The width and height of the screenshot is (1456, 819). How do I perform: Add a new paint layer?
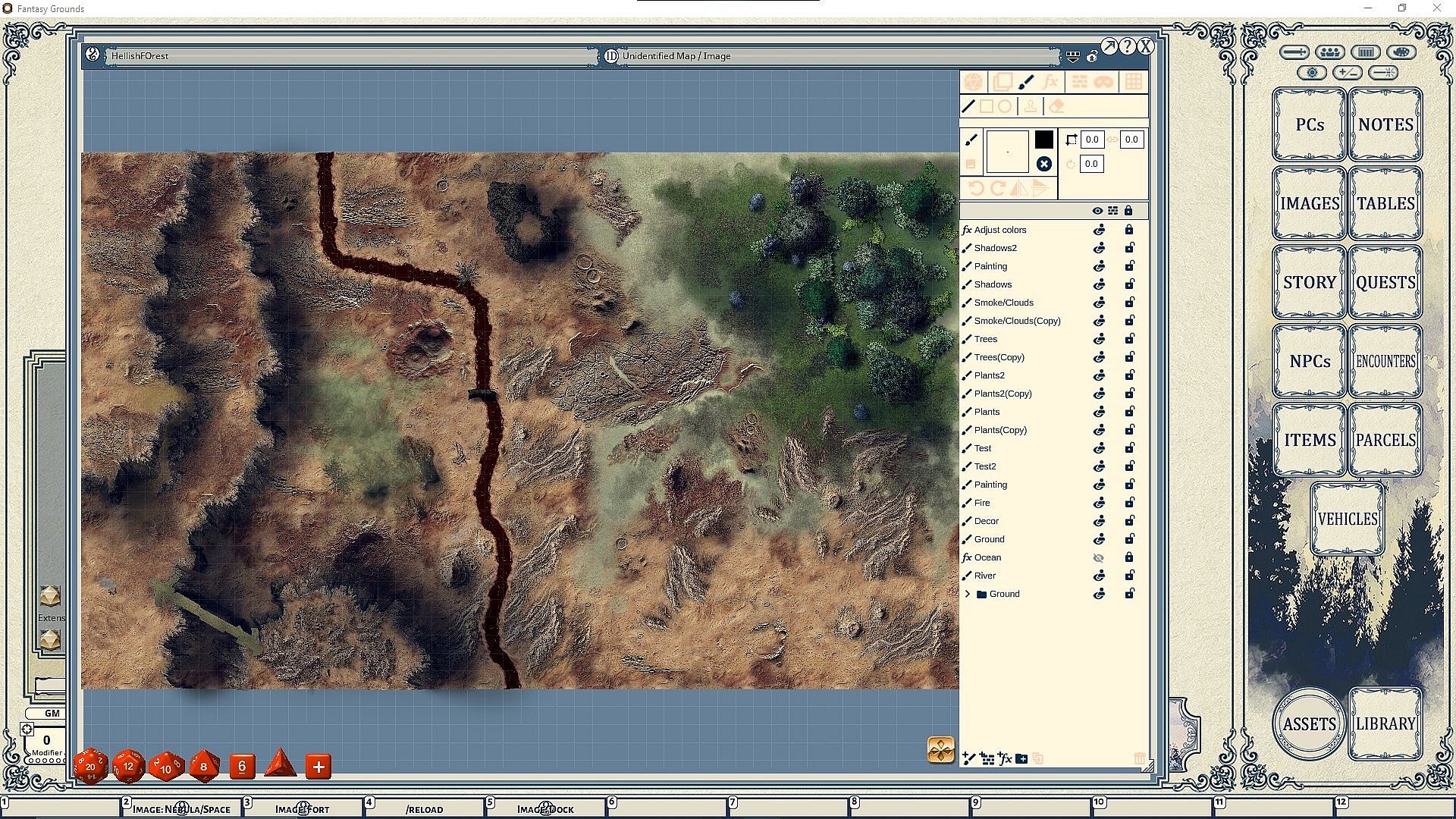click(x=968, y=758)
